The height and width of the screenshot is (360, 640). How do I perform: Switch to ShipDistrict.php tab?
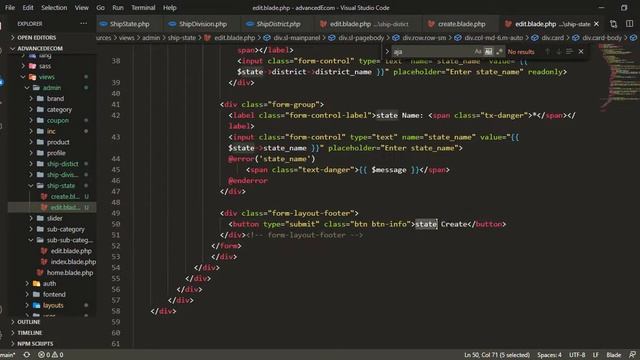click(278, 24)
